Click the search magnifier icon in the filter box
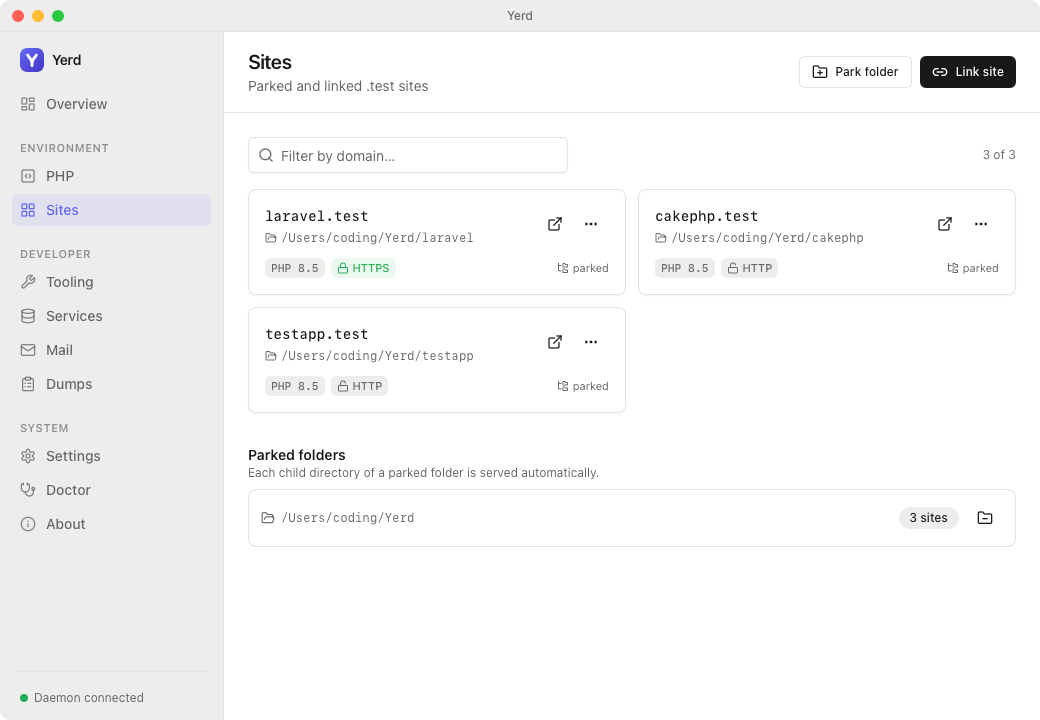Image resolution: width=1040 pixels, height=720 pixels. (x=266, y=155)
